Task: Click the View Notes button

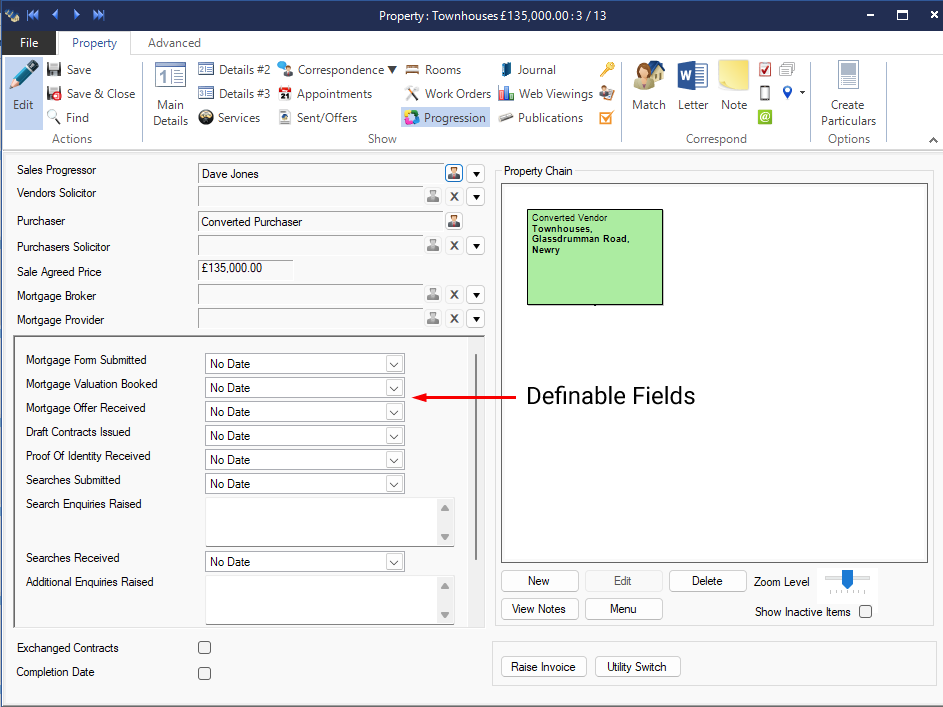Action: 539,608
